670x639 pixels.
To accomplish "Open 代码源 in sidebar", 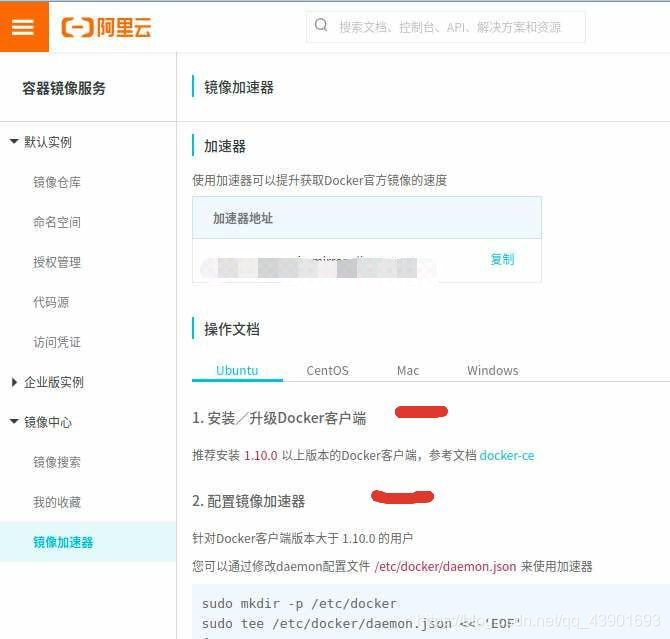I will pyautogui.click(x=51, y=302).
